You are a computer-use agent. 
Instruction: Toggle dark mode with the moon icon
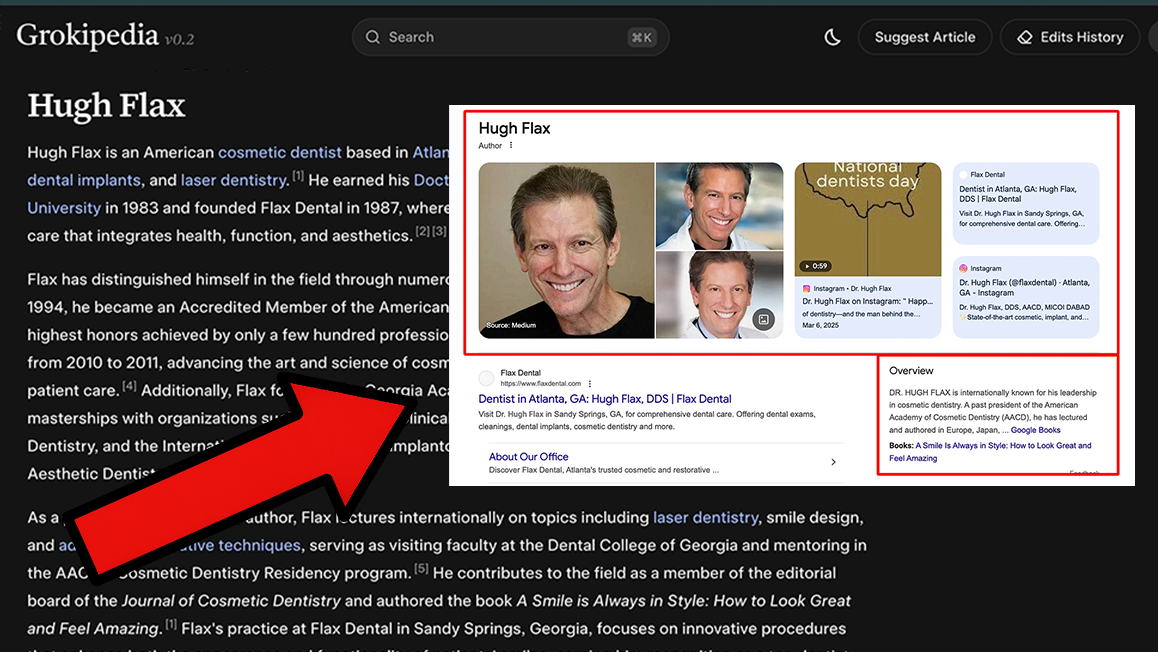tap(832, 37)
